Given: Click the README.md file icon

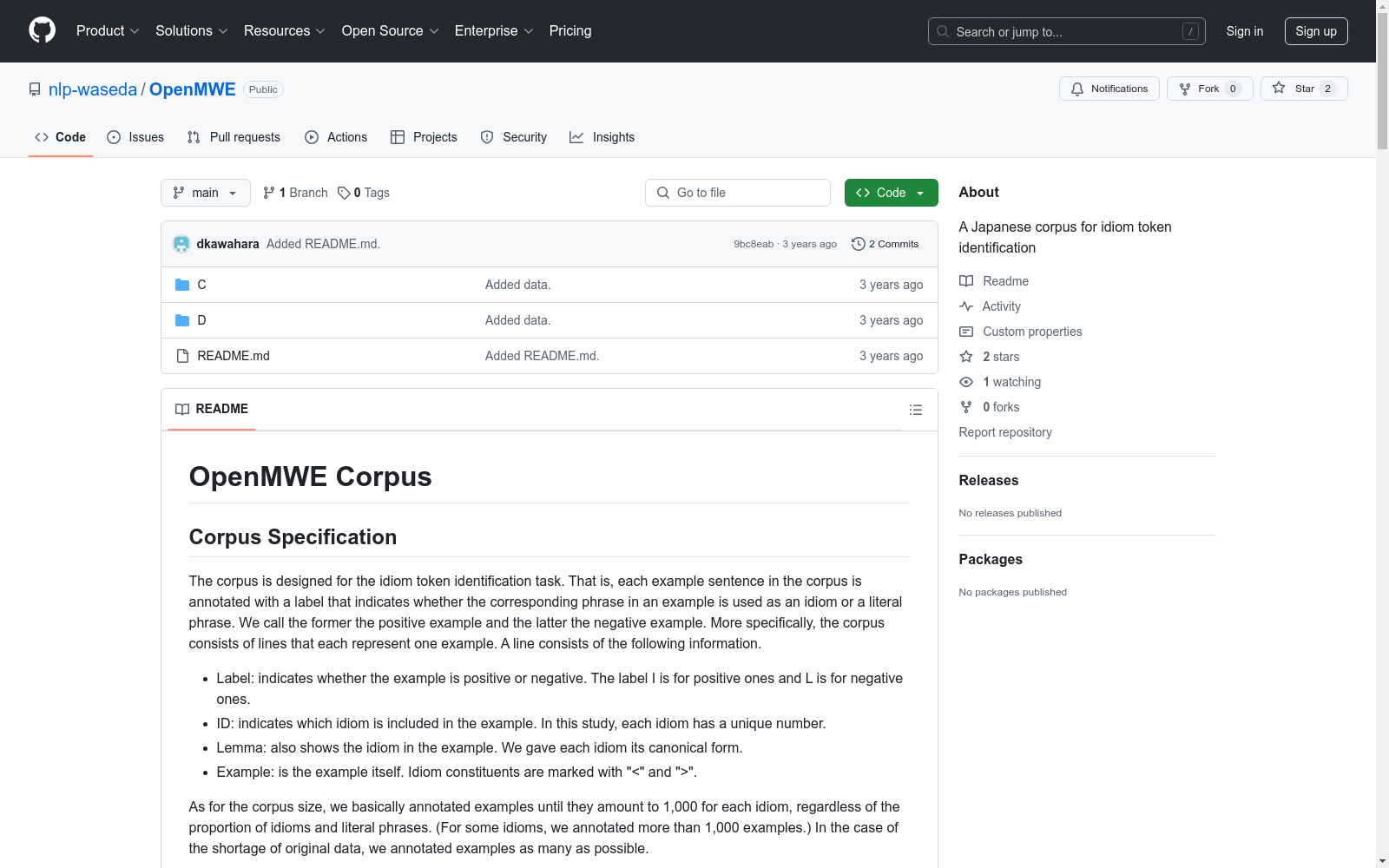Looking at the screenshot, I should pos(182,356).
